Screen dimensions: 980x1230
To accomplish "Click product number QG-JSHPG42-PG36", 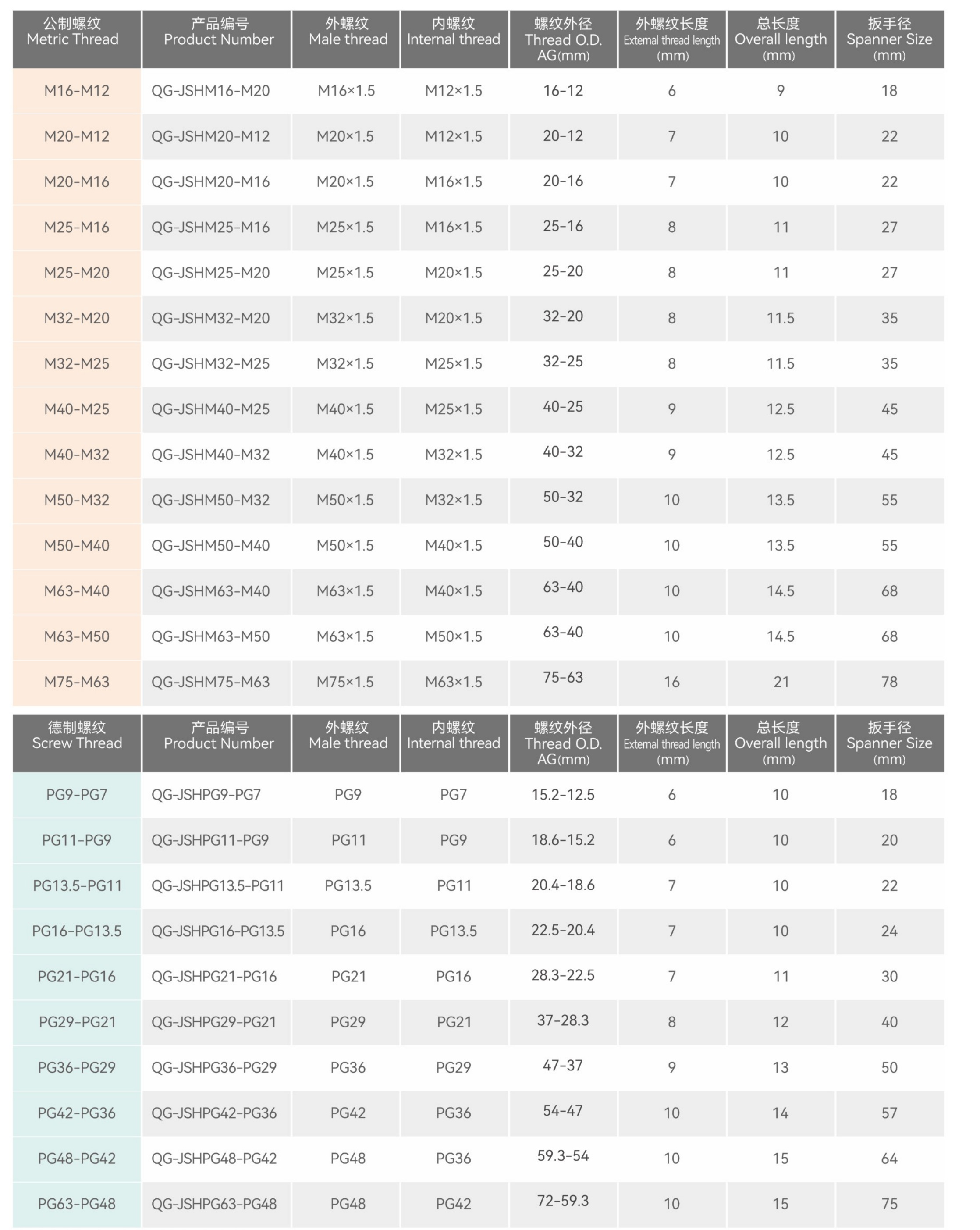I will pyautogui.click(x=214, y=1113).
